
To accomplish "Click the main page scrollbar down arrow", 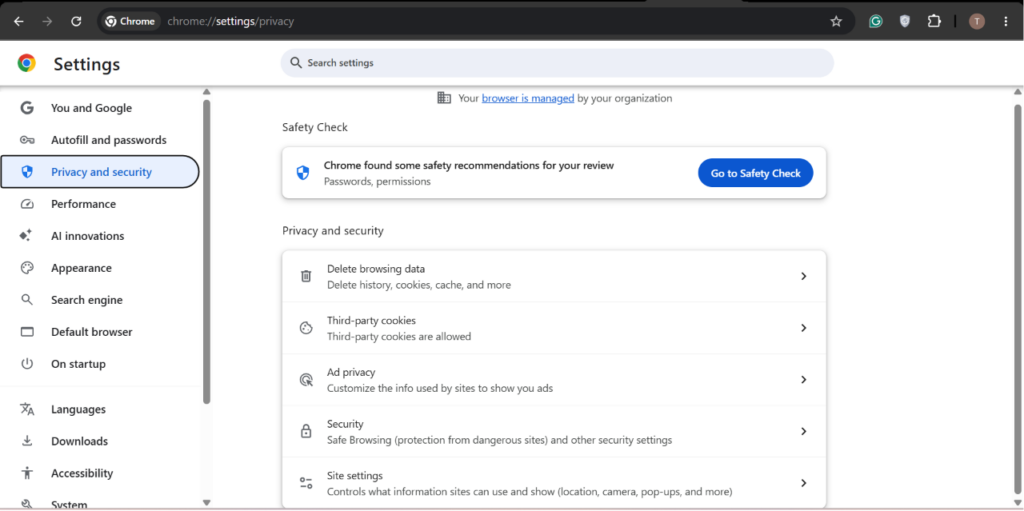I will [1017, 502].
